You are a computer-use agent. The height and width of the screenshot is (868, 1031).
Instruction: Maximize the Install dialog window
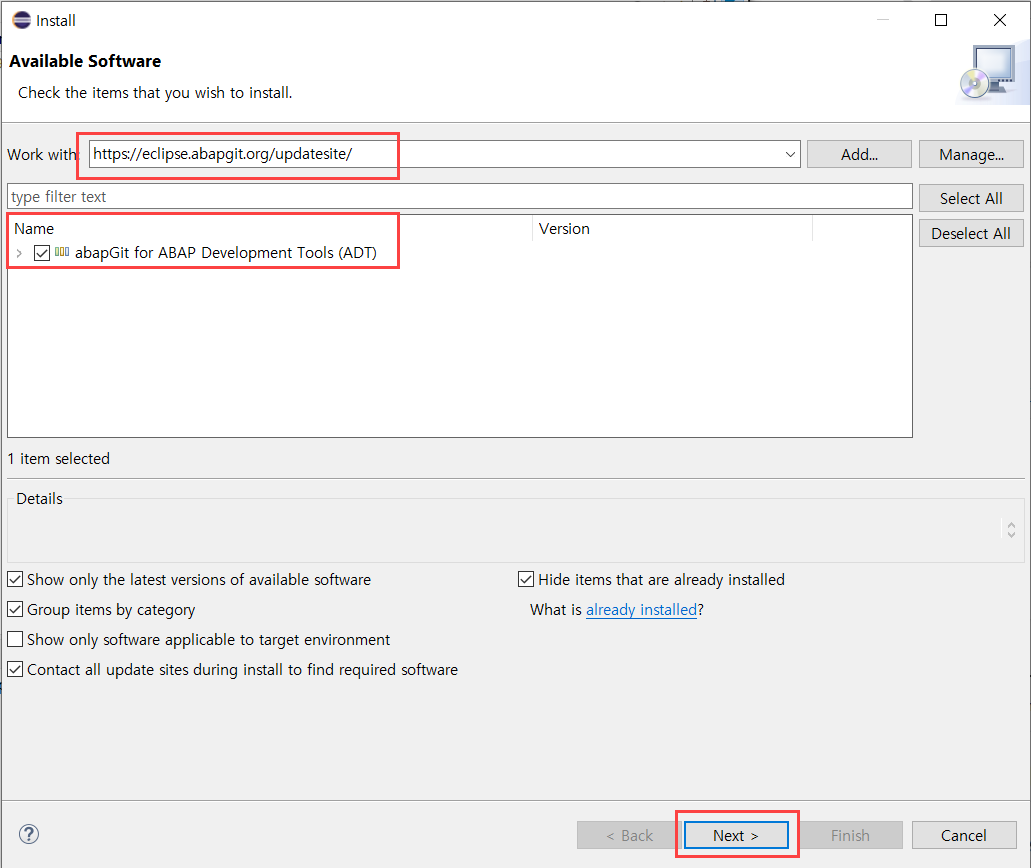(941, 20)
